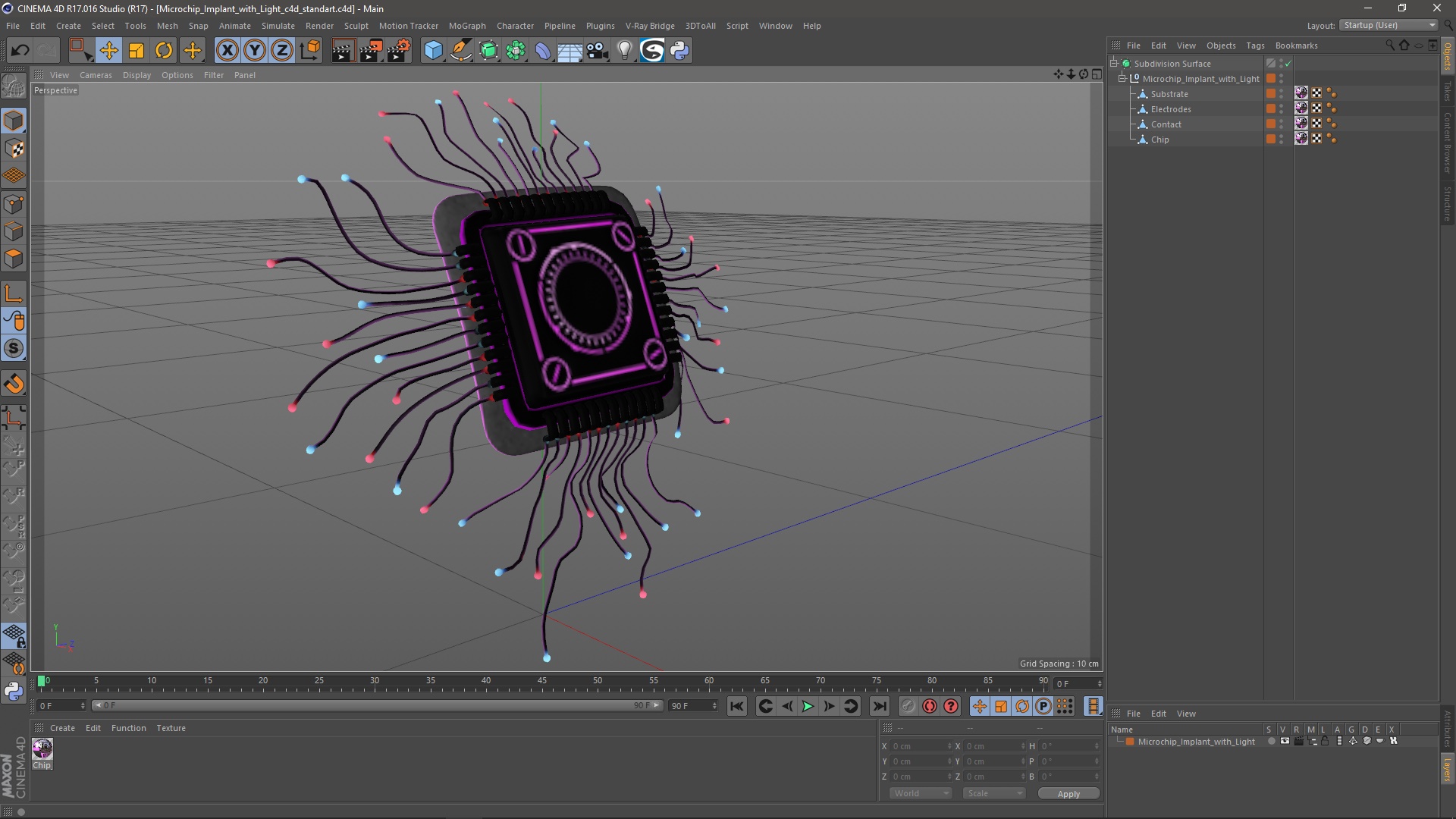Add a camera object
1456x819 pixels.
(x=597, y=51)
